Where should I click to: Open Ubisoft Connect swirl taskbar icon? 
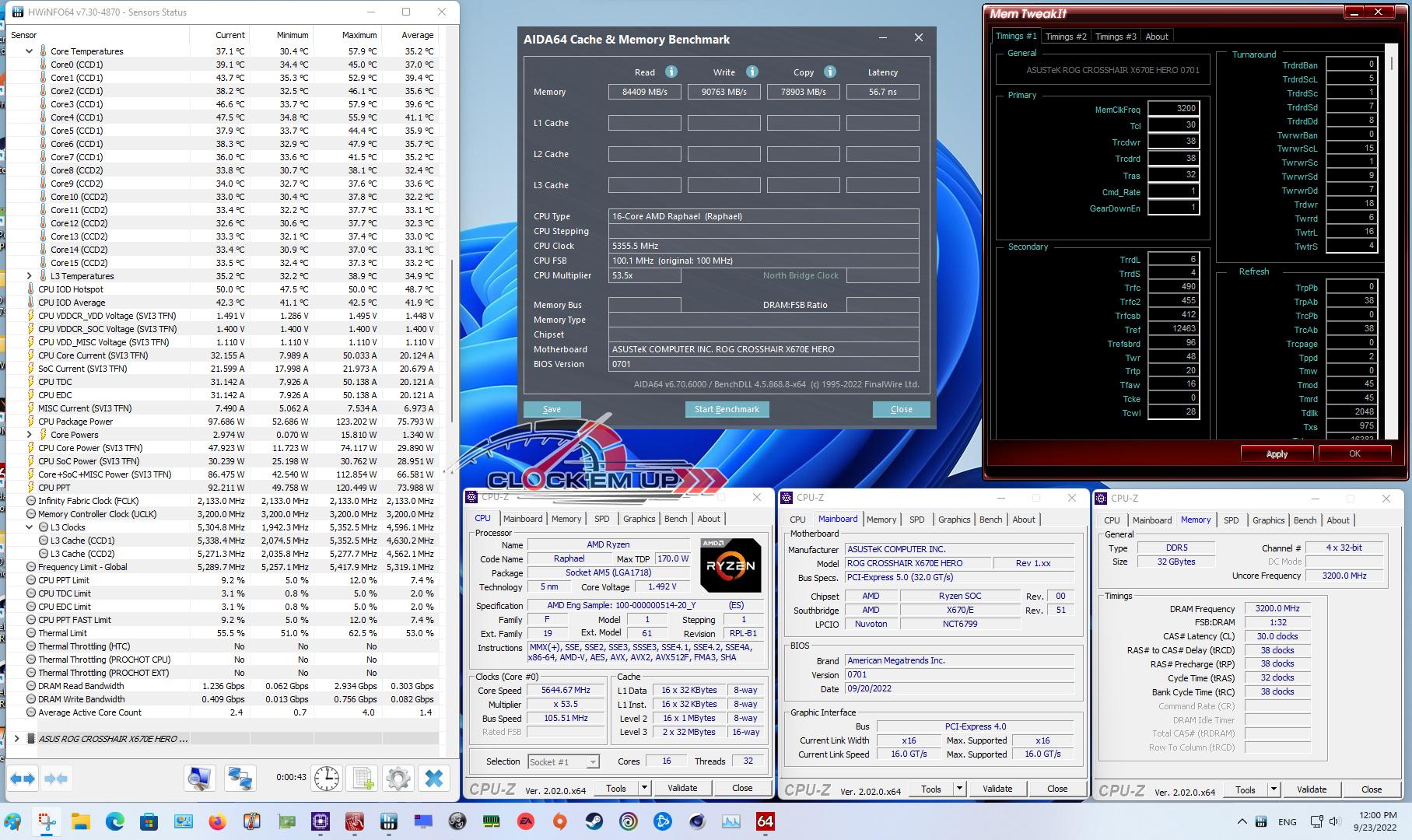(629, 821)
